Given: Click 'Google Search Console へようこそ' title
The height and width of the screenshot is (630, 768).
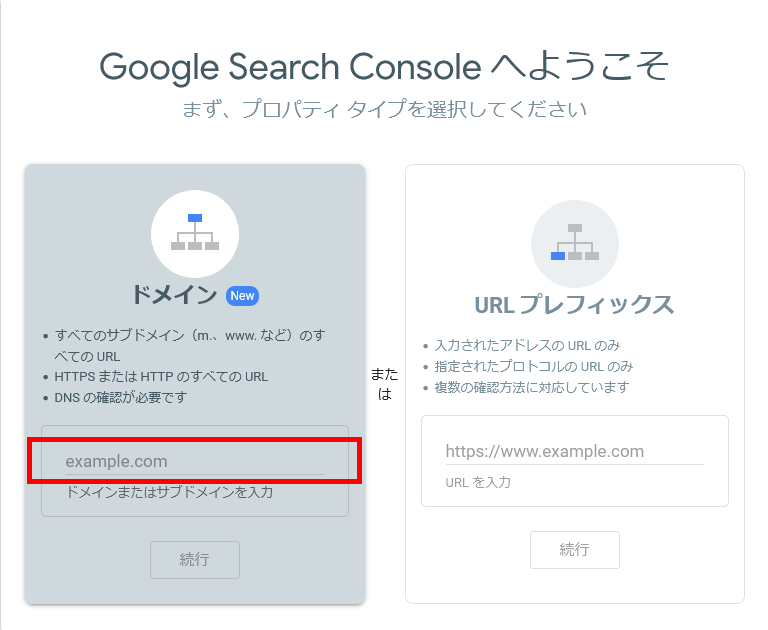Looking at the screenshot, I should coord(384,67).
